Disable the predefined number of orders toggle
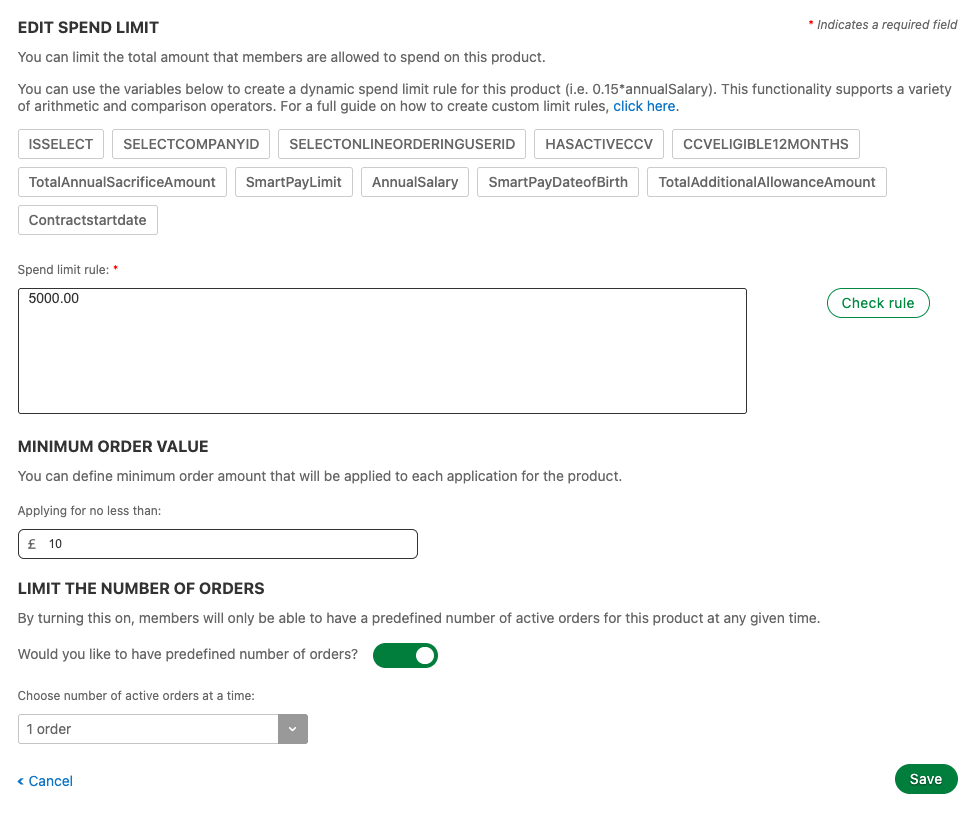Screen dimensions: 976x813 coord(405,656)
